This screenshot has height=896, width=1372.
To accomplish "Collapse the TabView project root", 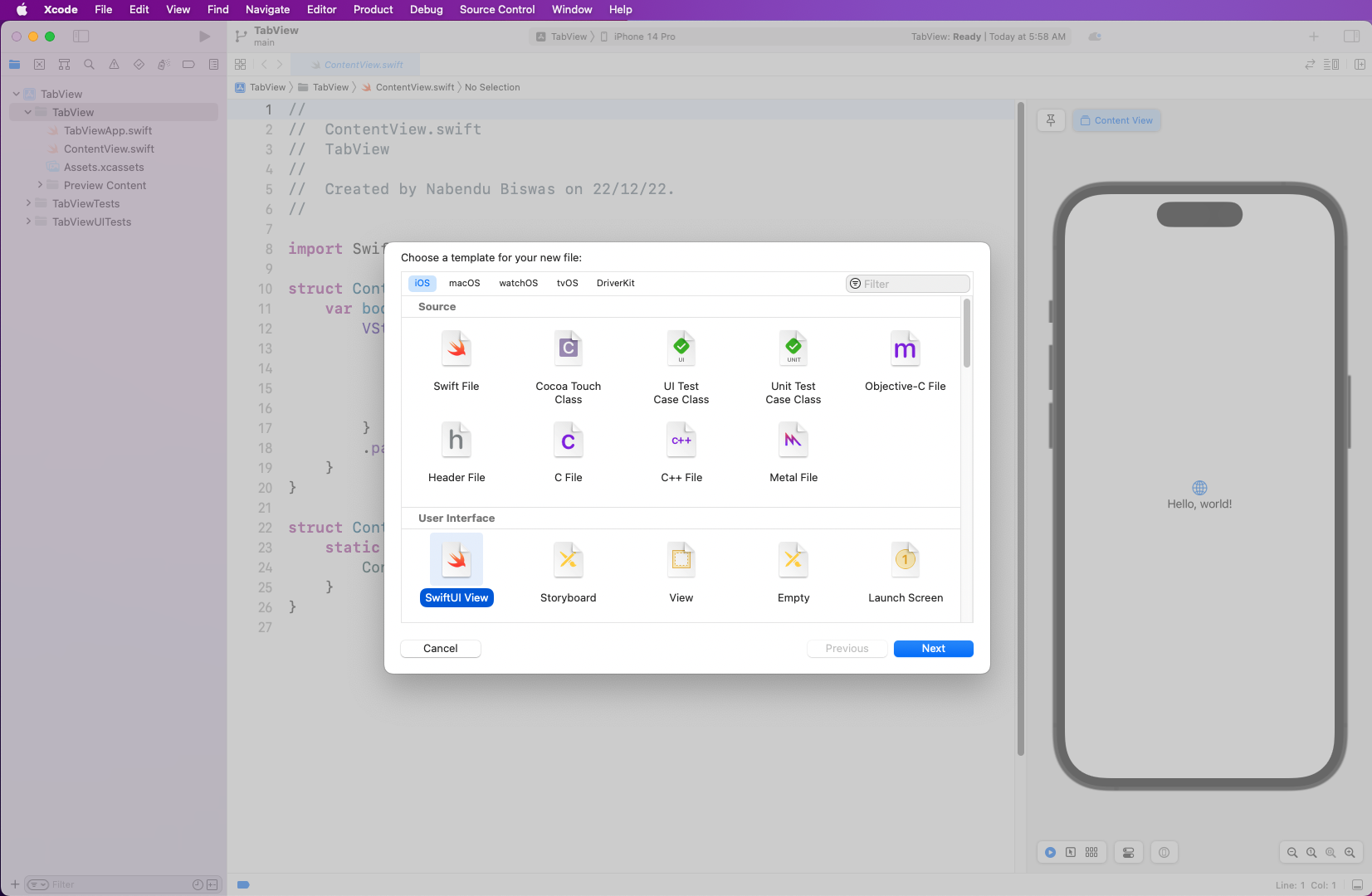I will (16, 94).
